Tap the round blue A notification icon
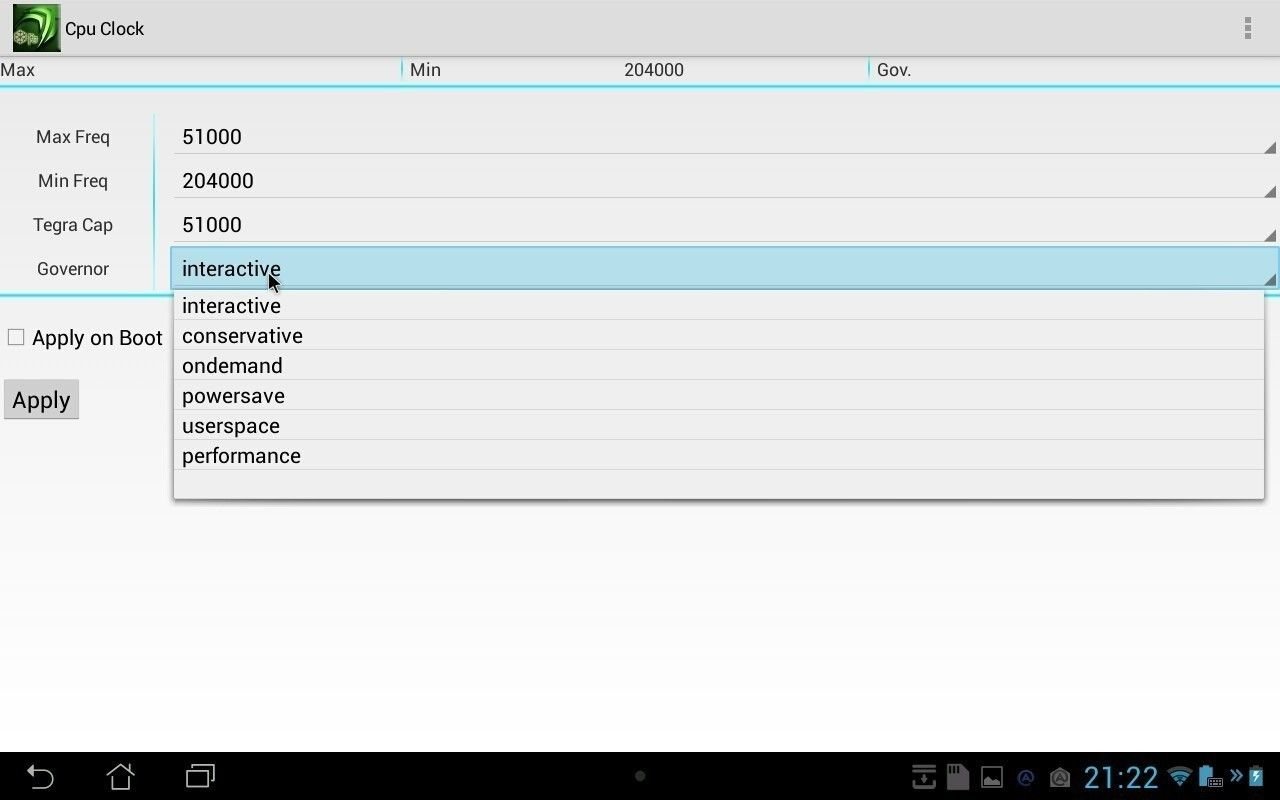The width and height of the screenshot is (1280, 800). (1025, 777)
